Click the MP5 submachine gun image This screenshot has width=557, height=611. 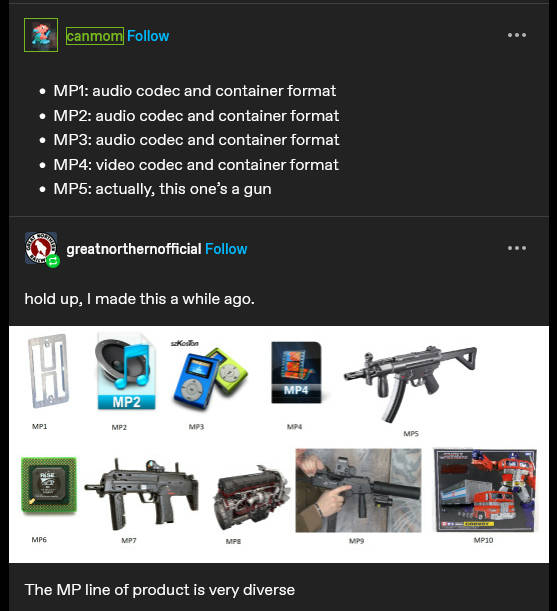410,383
